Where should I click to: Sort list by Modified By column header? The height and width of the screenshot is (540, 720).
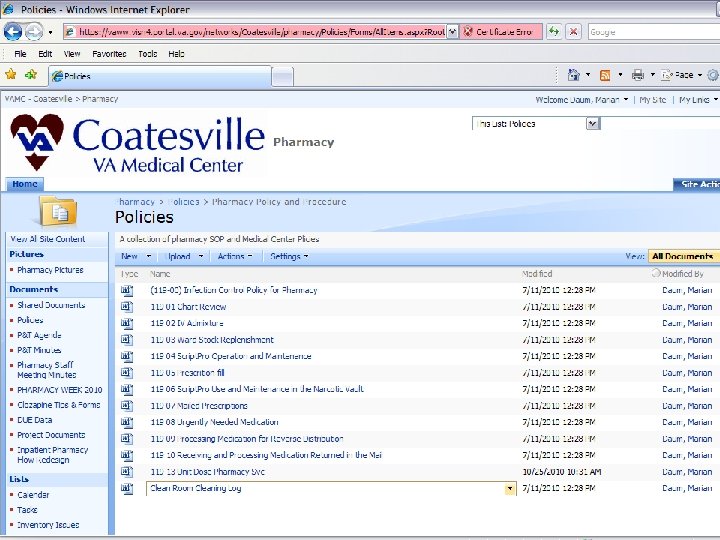[x=683, y=274]
